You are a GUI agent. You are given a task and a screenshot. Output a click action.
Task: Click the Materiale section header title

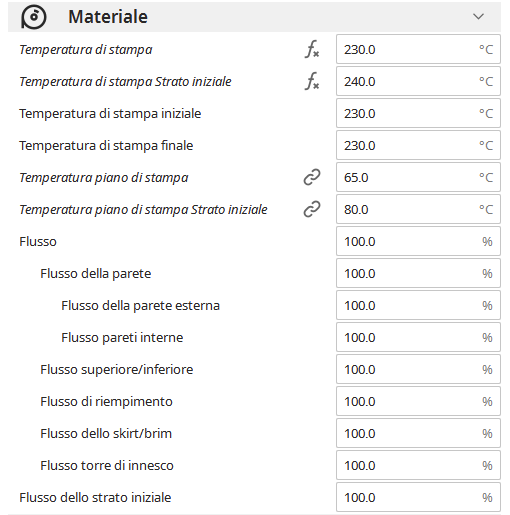click(x=108, y=17)
